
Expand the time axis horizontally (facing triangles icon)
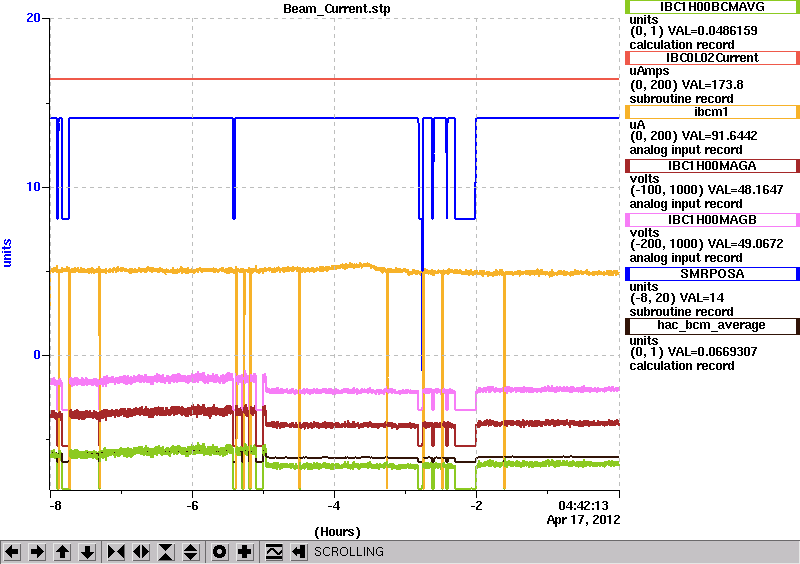pos(141,552)
